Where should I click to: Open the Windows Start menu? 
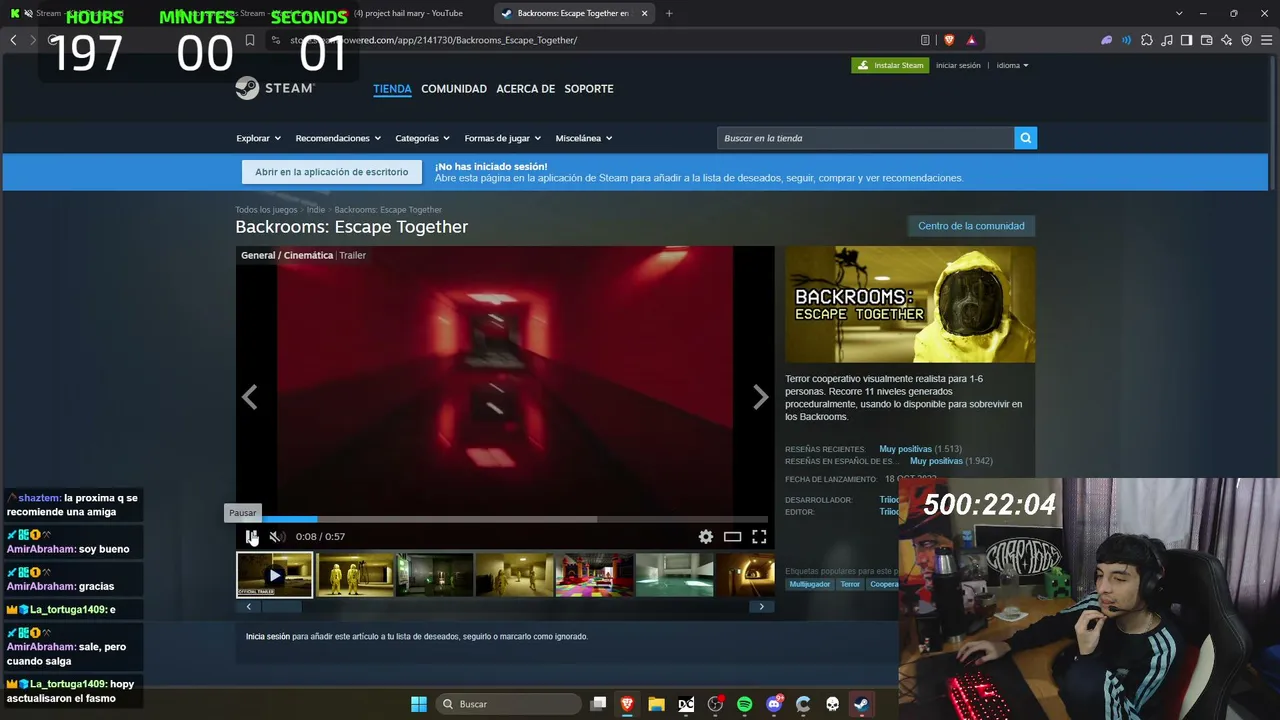point(419,704)
